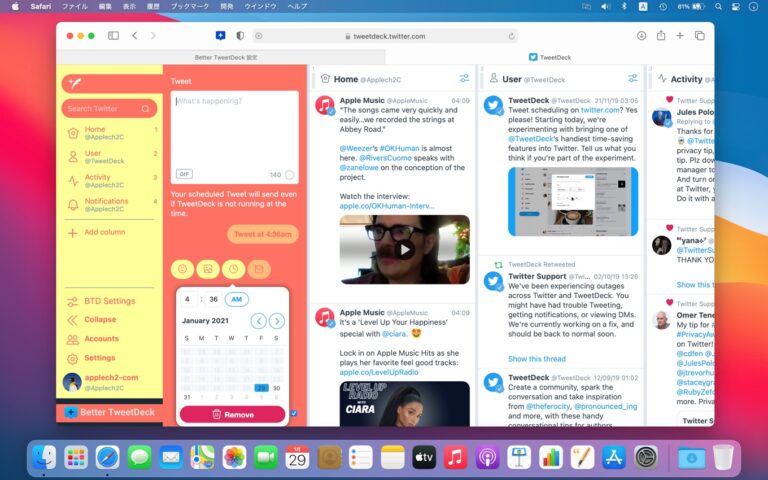Click the new Tweet feather button
This screenshot has height=480, width=768.
click(112, 83)
